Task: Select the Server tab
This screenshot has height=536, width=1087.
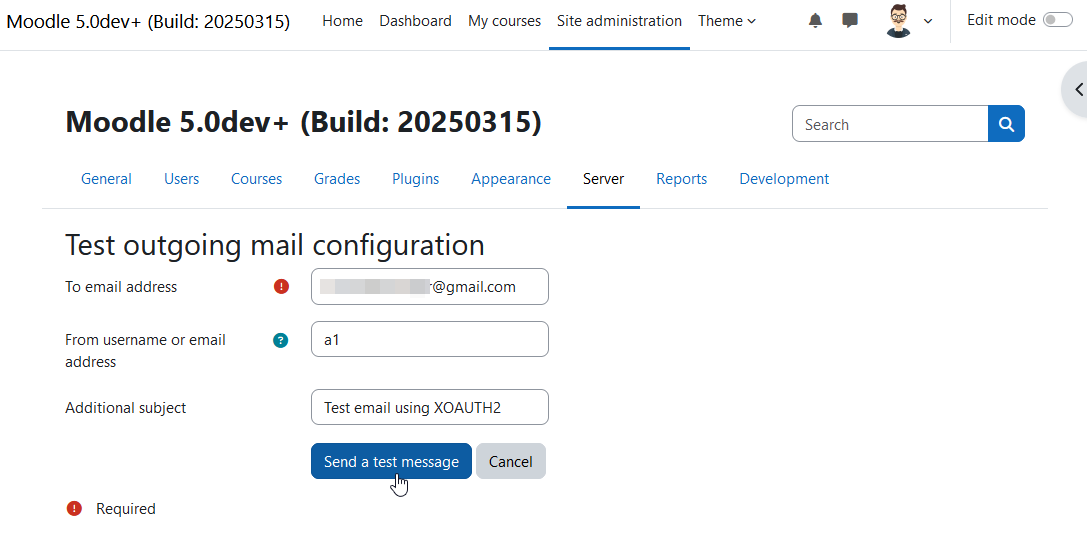Action: pyautogui.click(x=603, y=179)
